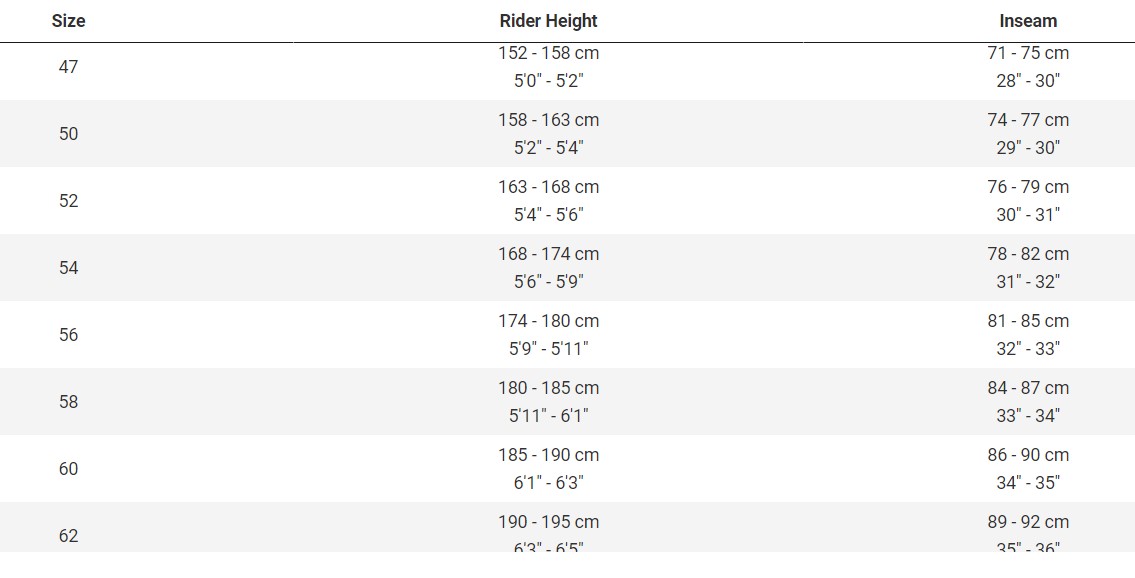
Task: Click the Rider Height column header
Action: (549, 21)
